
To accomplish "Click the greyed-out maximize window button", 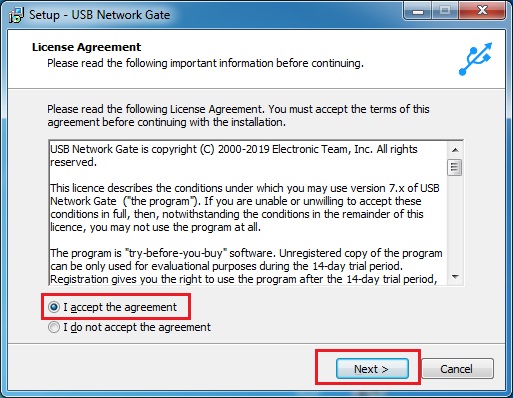I will tap(445, 11).
